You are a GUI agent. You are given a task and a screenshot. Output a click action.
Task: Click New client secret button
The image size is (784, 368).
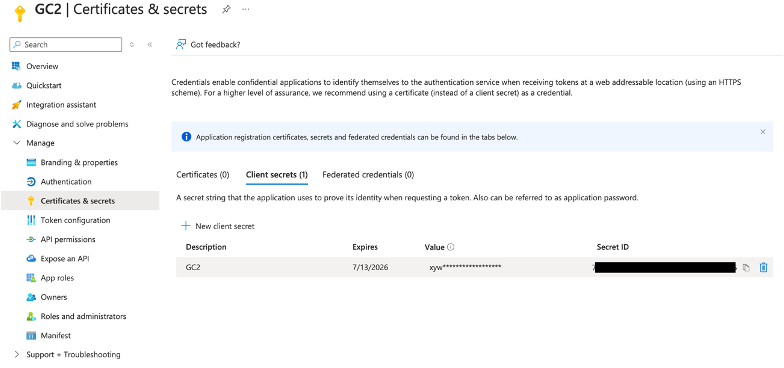point(218,226)
